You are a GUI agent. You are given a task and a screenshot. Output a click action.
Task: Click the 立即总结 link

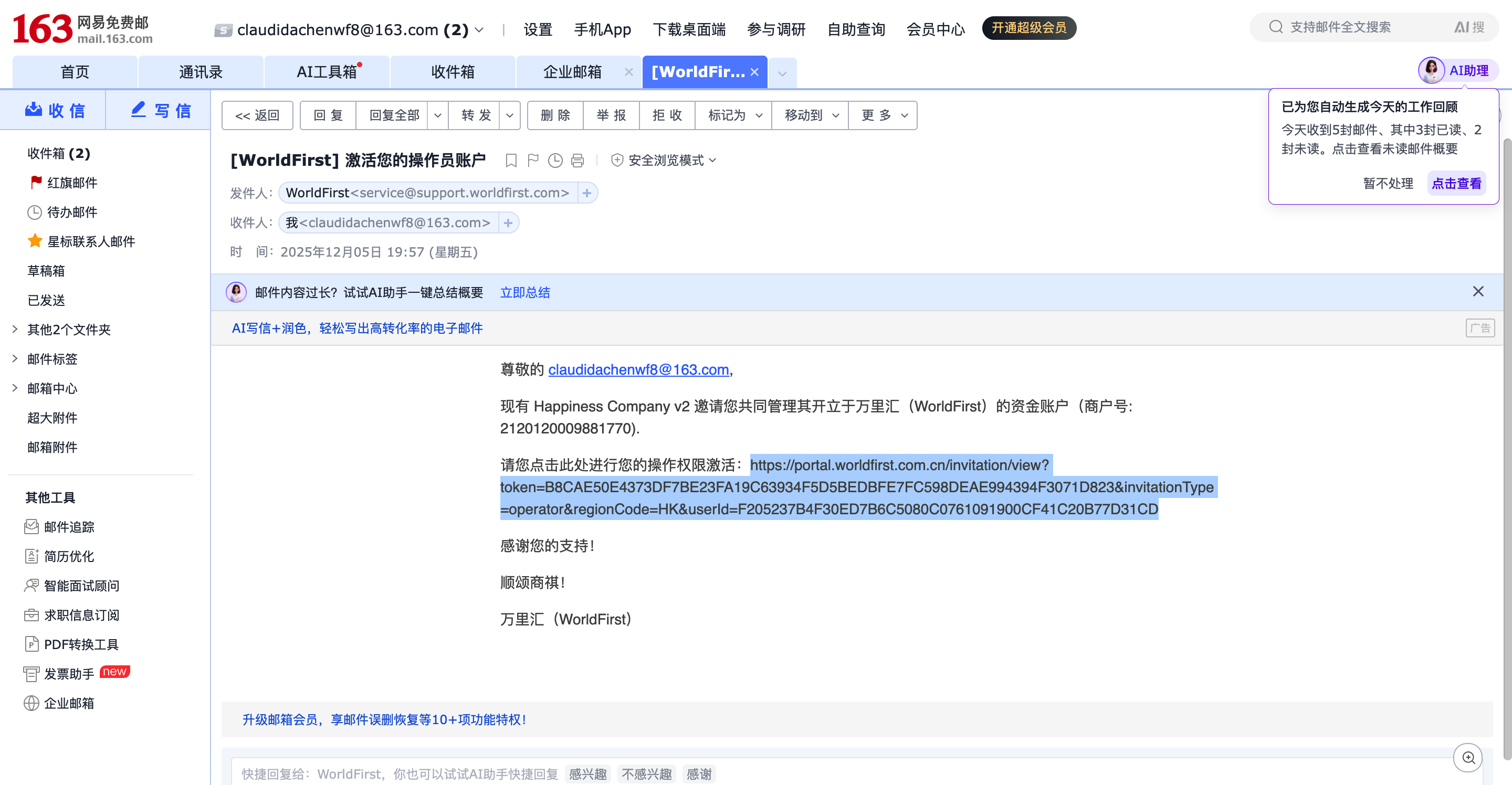point(525,293)
